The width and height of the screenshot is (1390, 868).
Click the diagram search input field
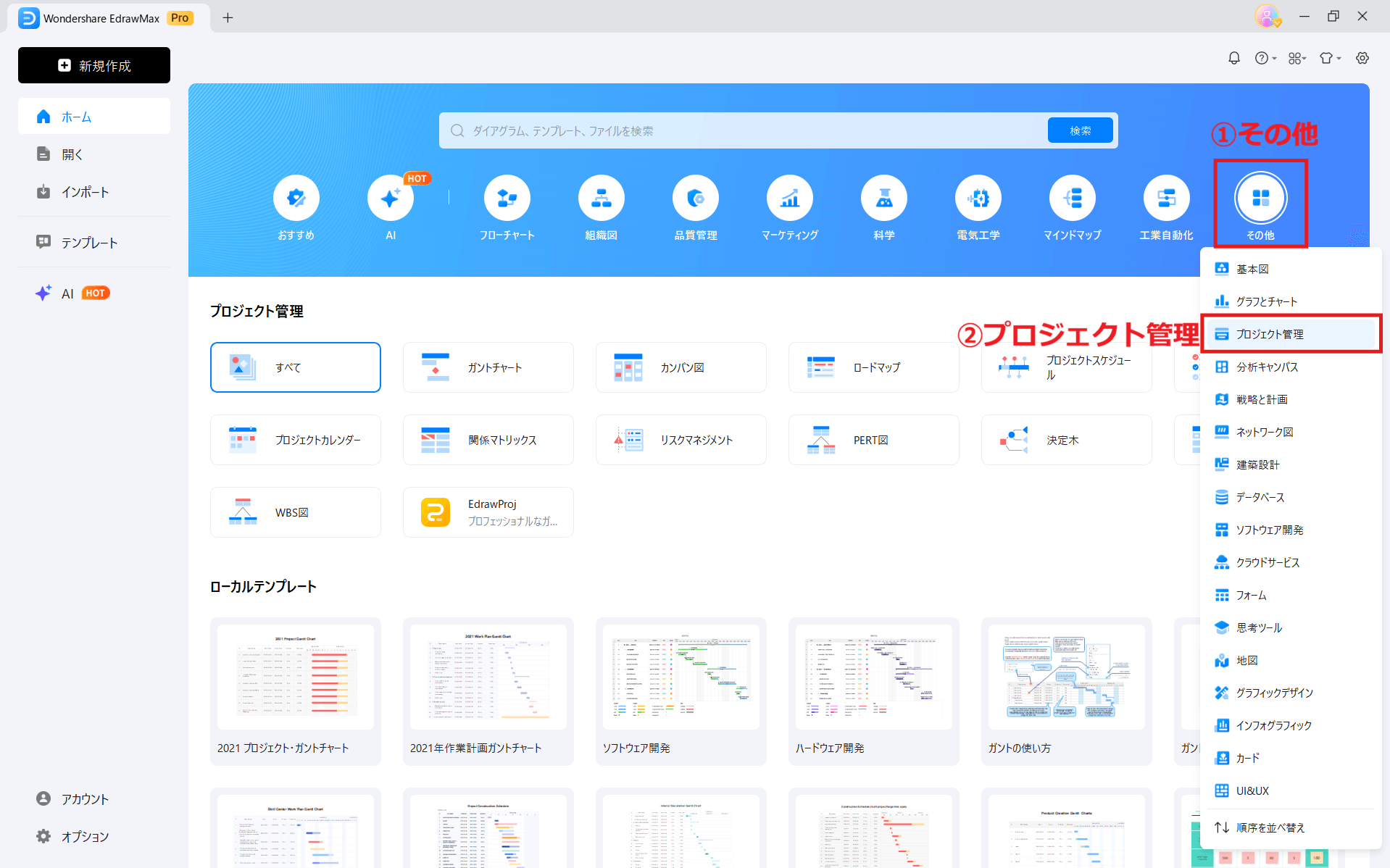coord(725,130)
